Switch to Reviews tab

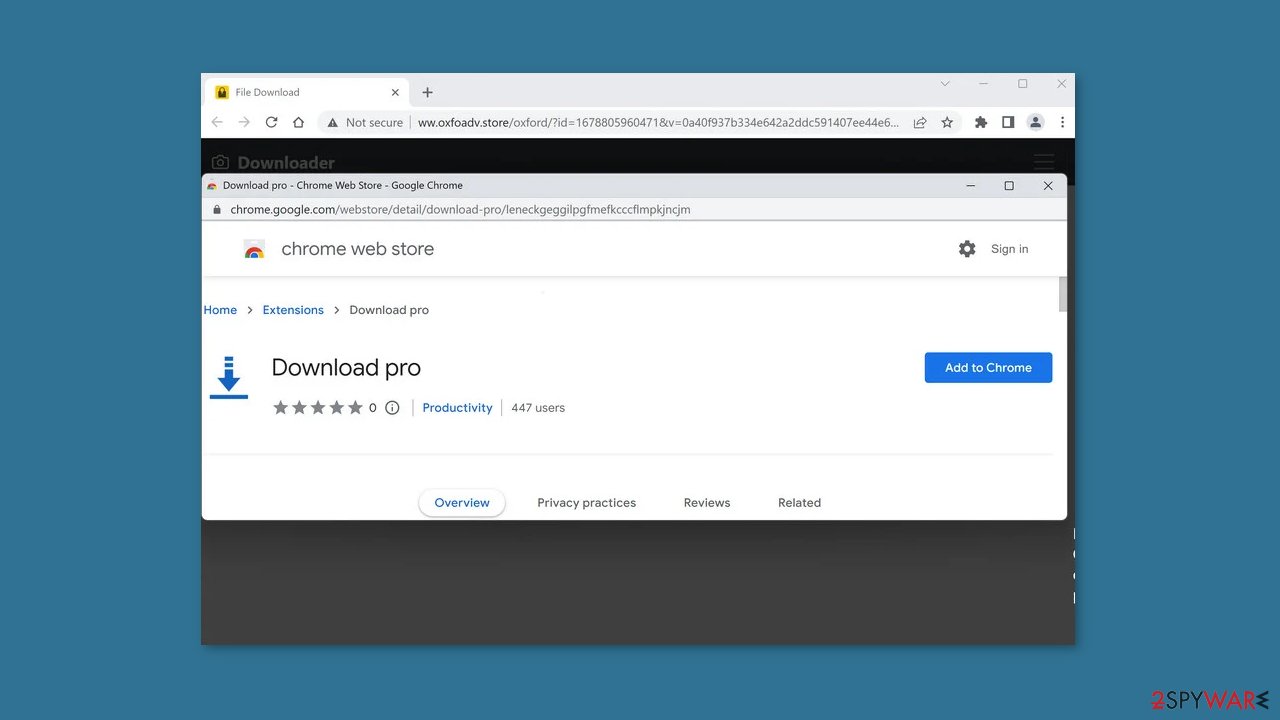point(707,503)
